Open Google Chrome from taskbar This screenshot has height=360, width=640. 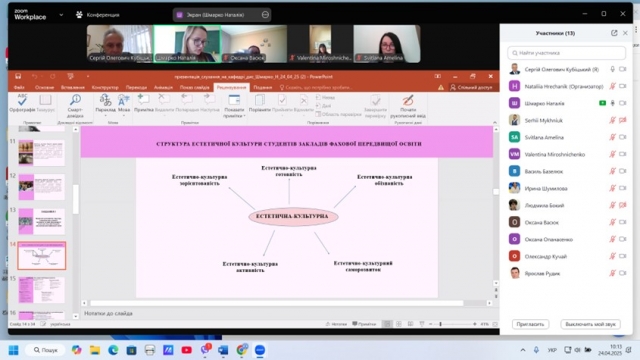click(x=242, y=350)
